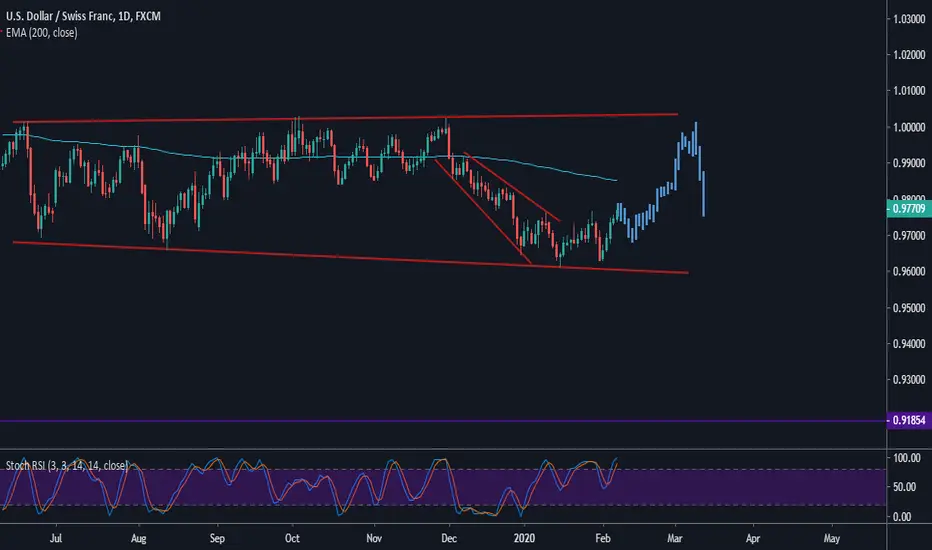Click the 0.99000 price axis label
The width and height of the screenshot is (932, 550).
tap(909, 163)
